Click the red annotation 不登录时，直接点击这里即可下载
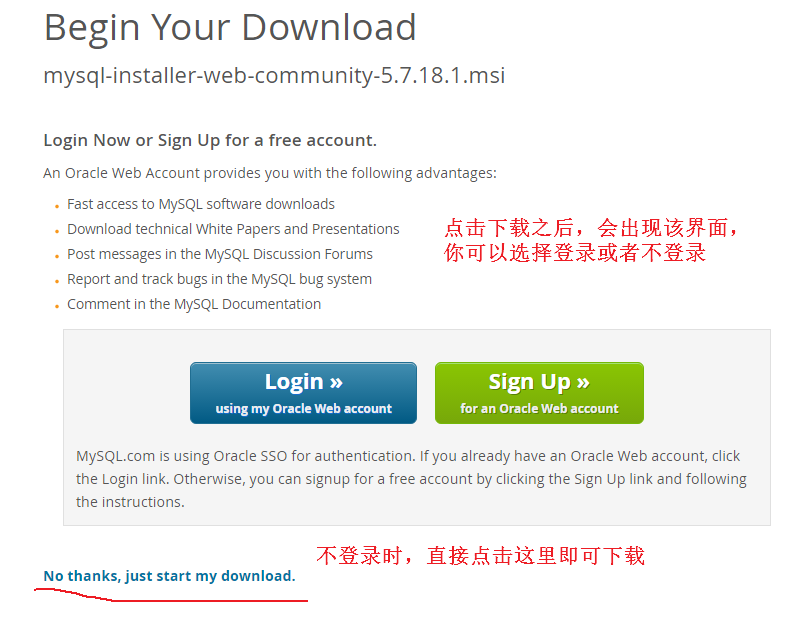This screenshot has height=619, width=786. 480,556
